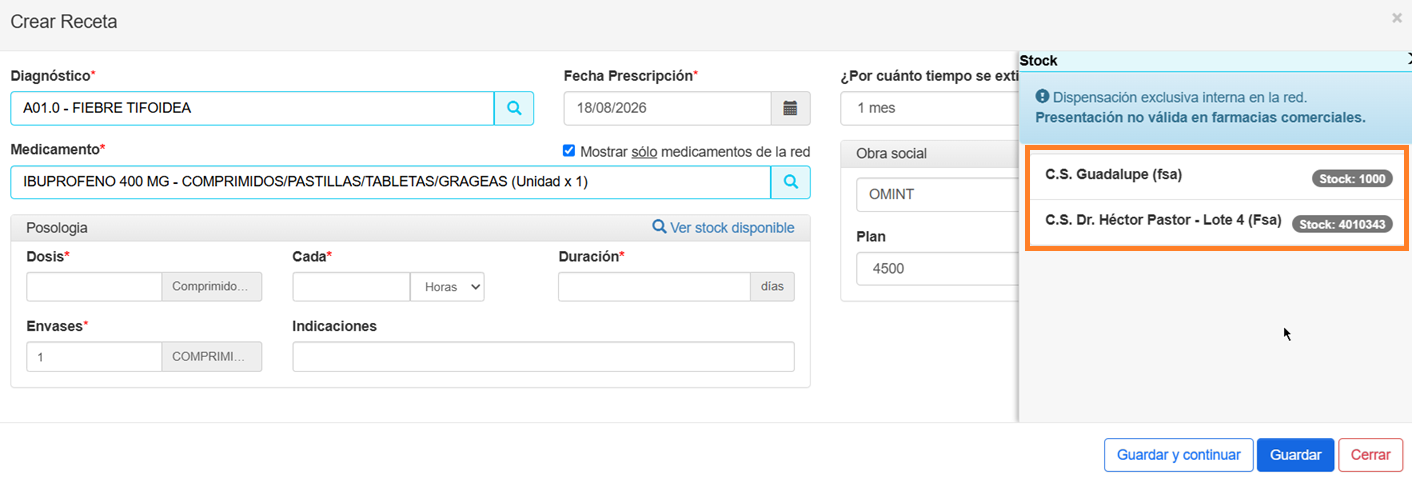Click the red Cerrar button
This screenshot has width=1412, height=483.
coord(1370,455)
